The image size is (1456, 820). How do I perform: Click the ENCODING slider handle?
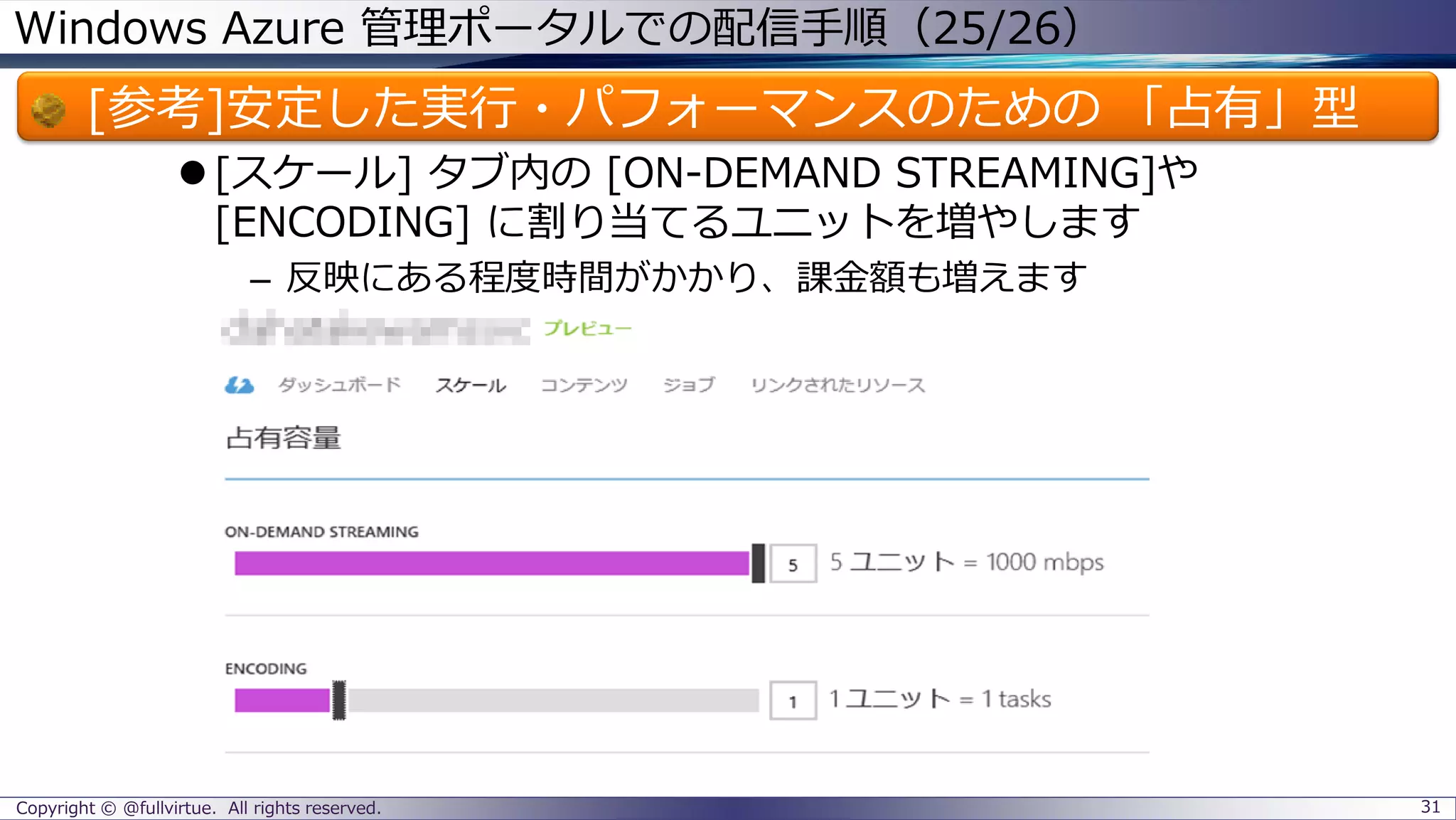[339, 701]
